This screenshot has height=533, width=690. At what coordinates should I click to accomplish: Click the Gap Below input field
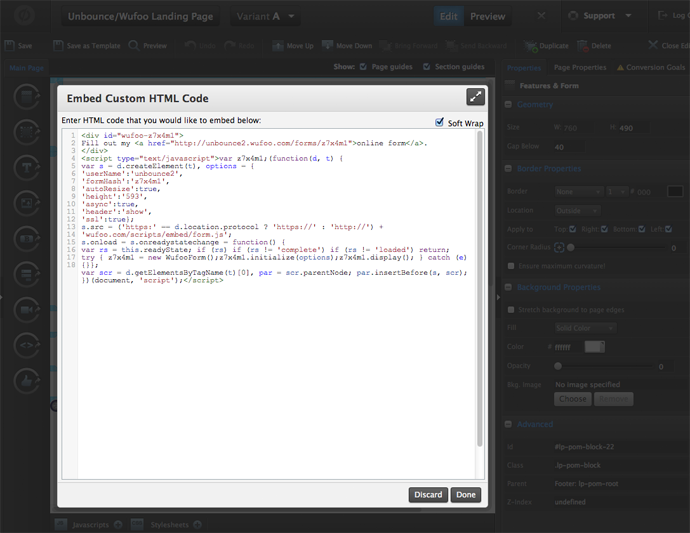point(569,147)
